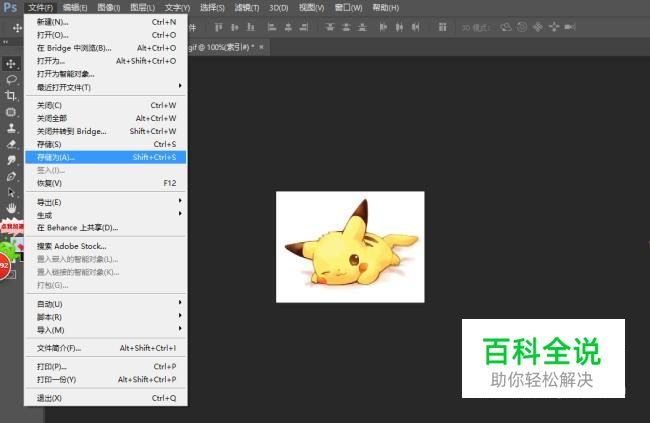
Task: Click 3D roll mode icon
Action: 522,27
